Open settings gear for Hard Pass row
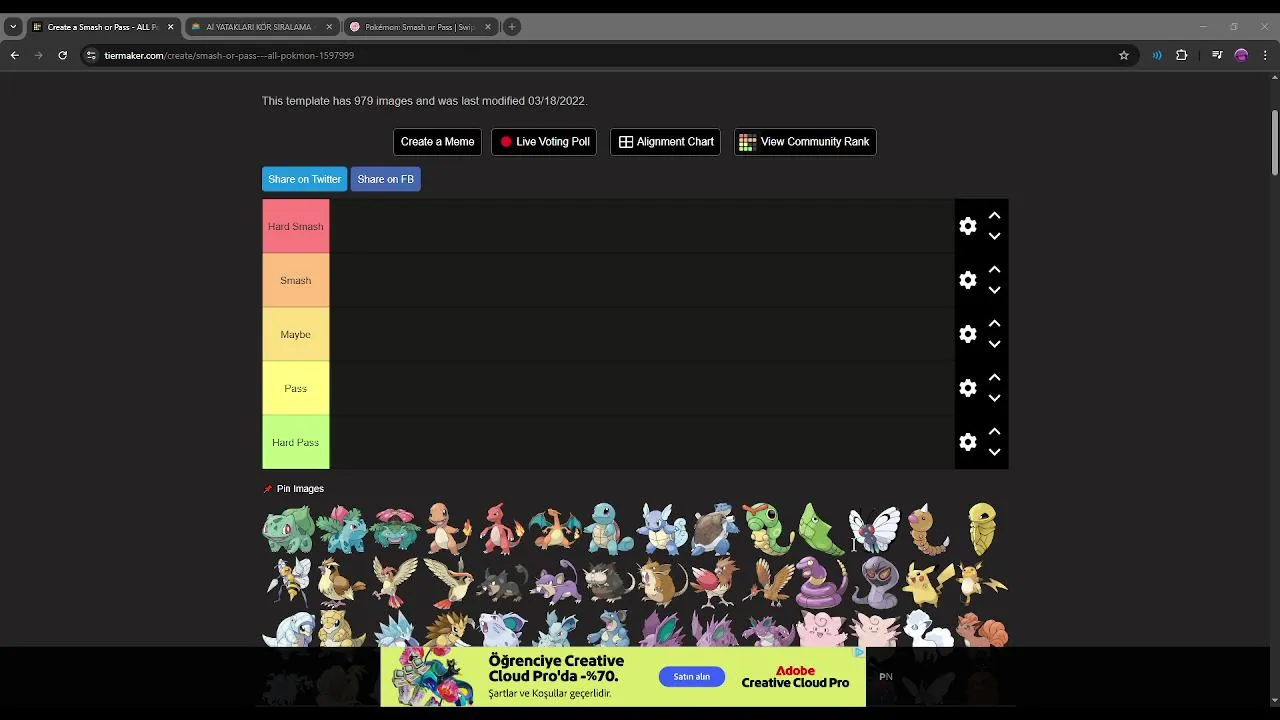This screenshot has height=720, width=1280. [x=967, y=442]
